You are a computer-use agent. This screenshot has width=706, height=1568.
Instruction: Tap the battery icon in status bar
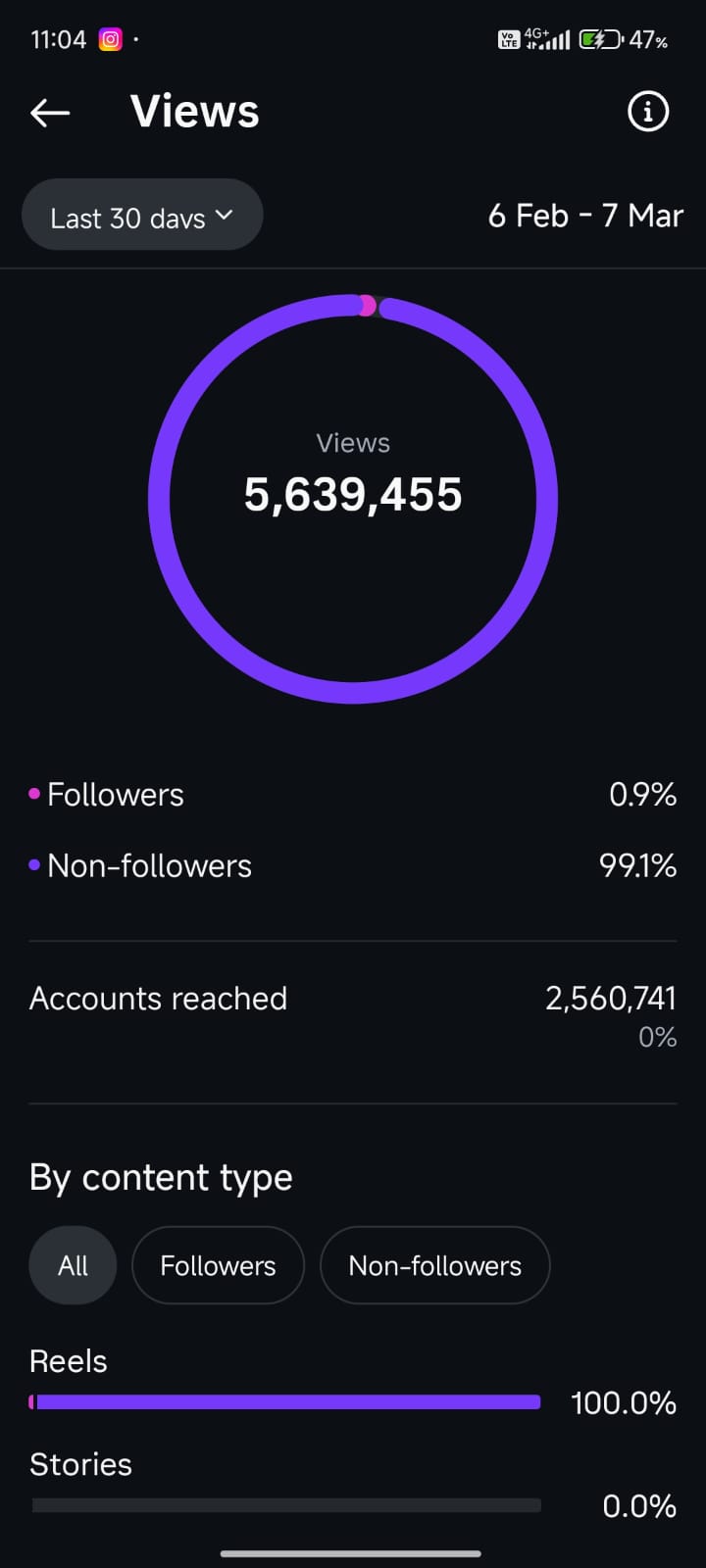tap(600, 40)
